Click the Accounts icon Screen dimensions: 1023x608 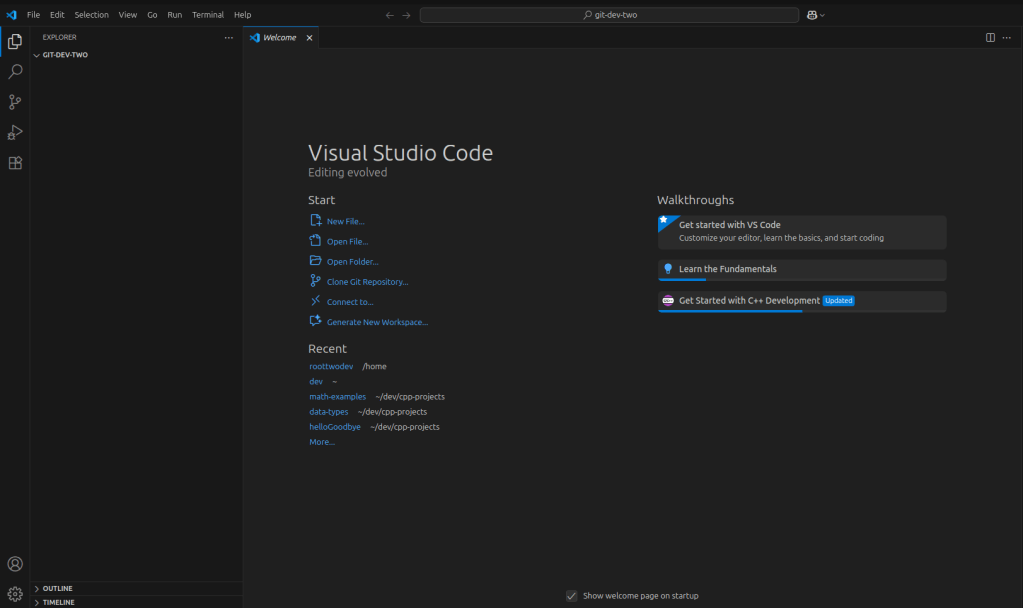(x=15, y=564)
